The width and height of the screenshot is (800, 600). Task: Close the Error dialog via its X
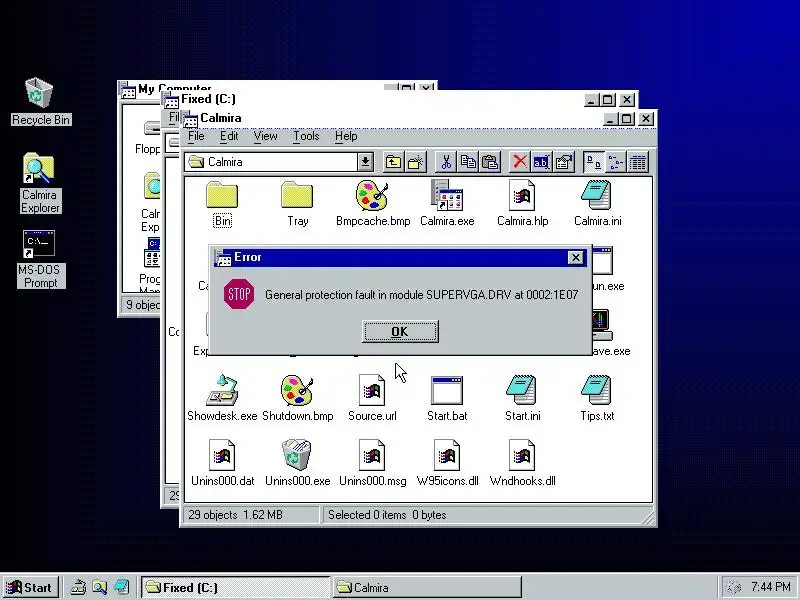576,258
